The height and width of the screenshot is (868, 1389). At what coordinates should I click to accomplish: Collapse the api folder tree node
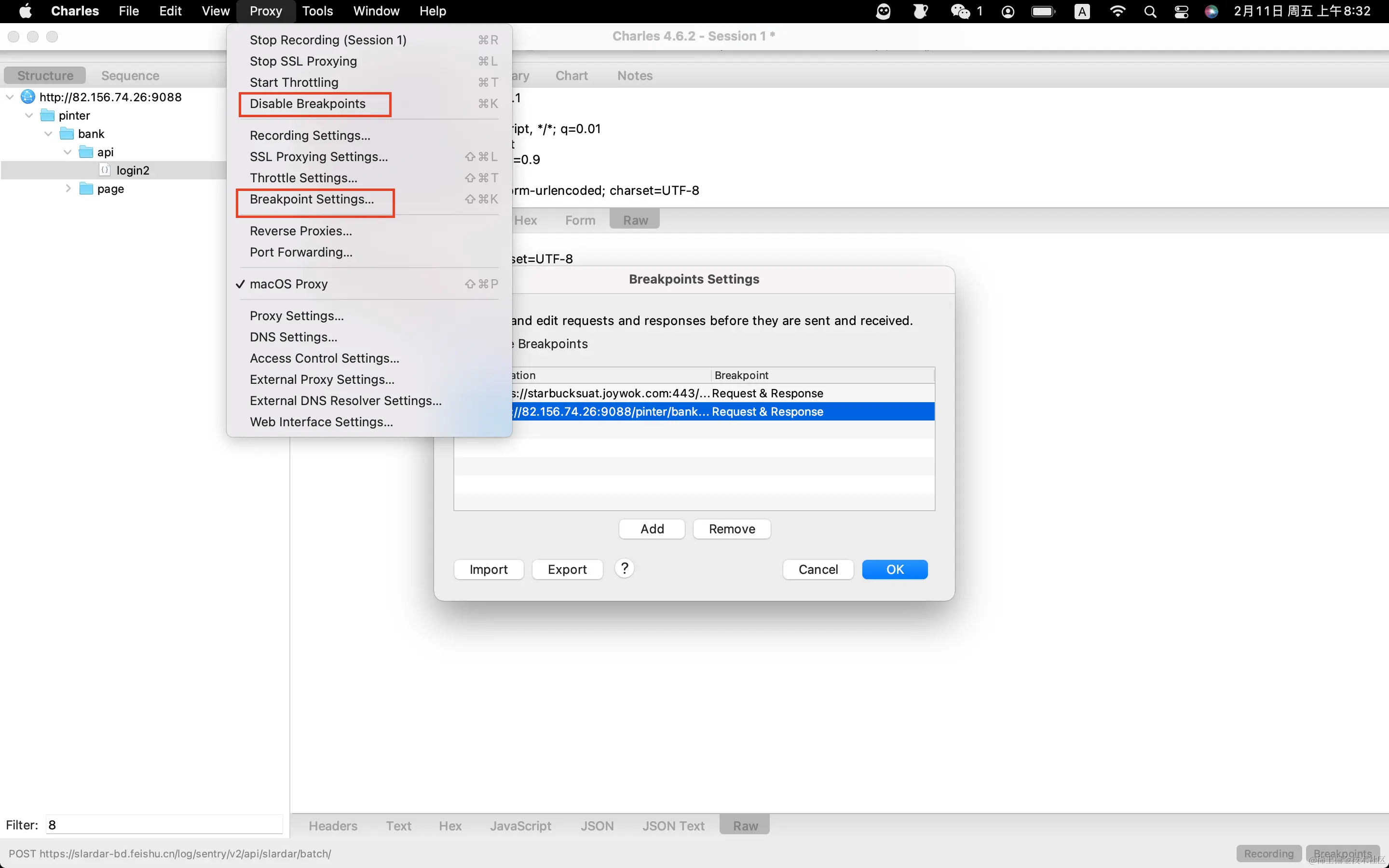pyautogui.click(x=68, y=152)
